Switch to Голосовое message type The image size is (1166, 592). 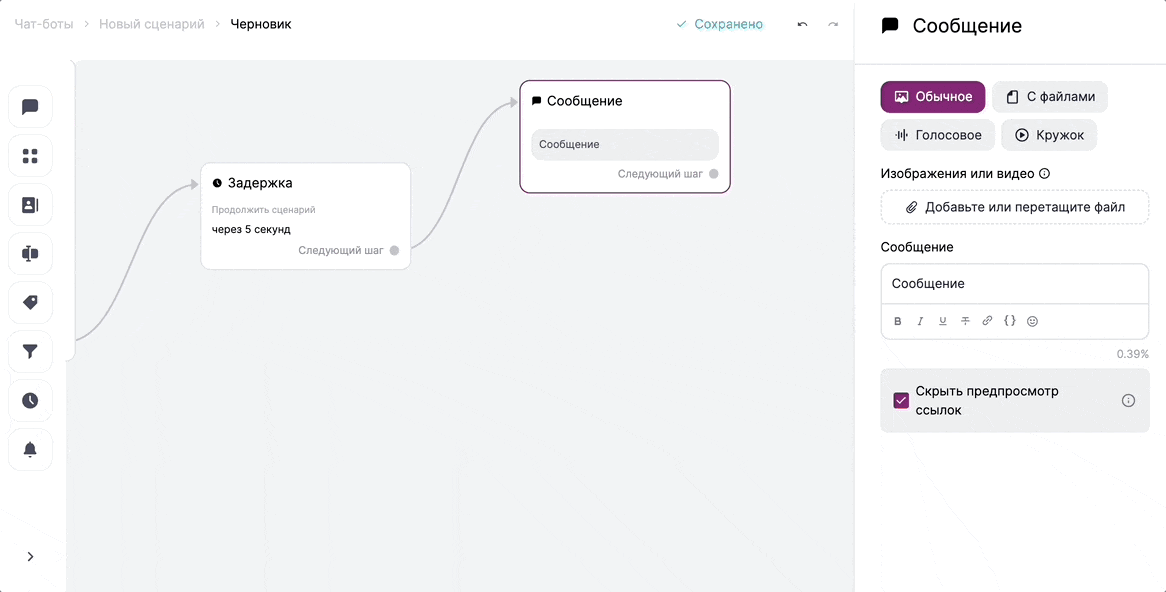point(938,135)
